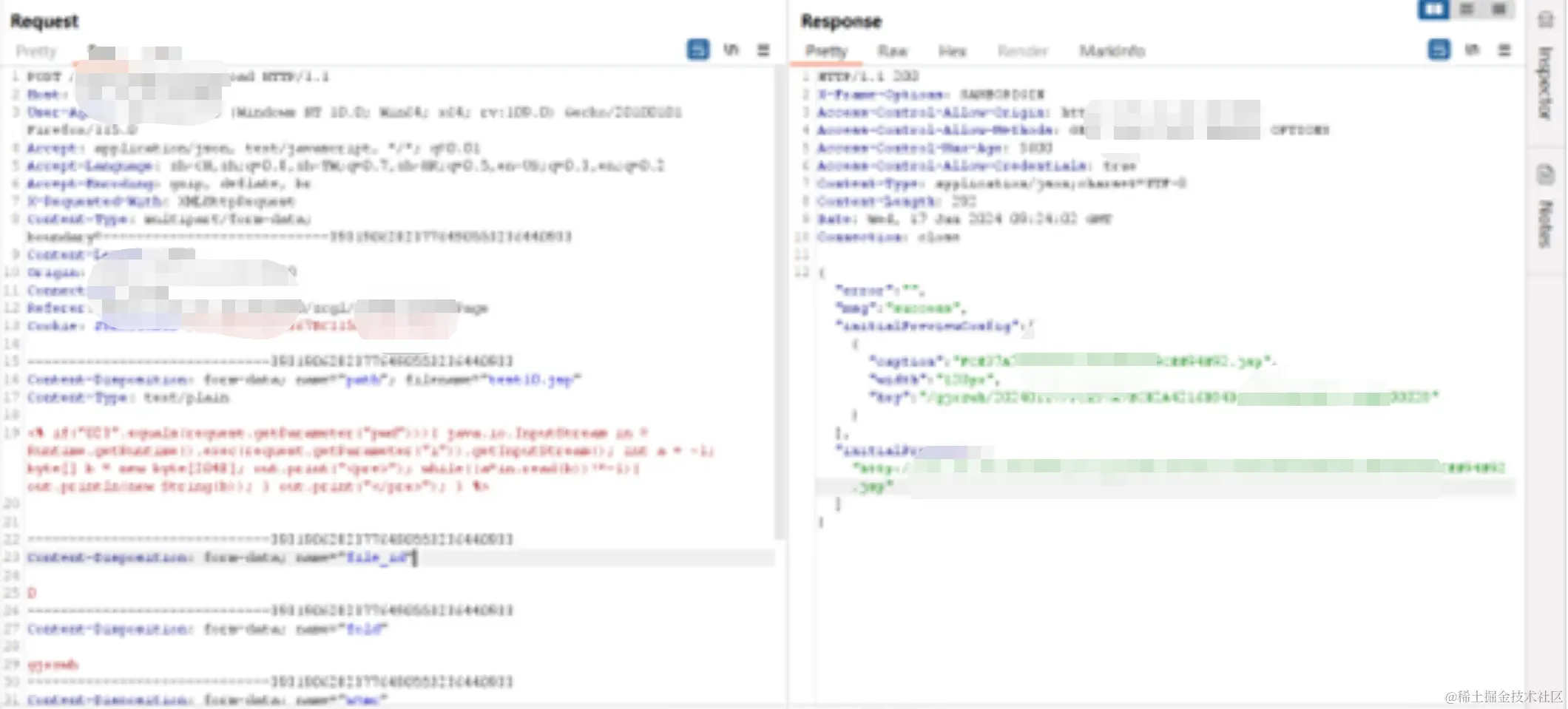The image size is (1568, 709).
Task: Click the X-Requested-With header line
Action: coord(160,201)
